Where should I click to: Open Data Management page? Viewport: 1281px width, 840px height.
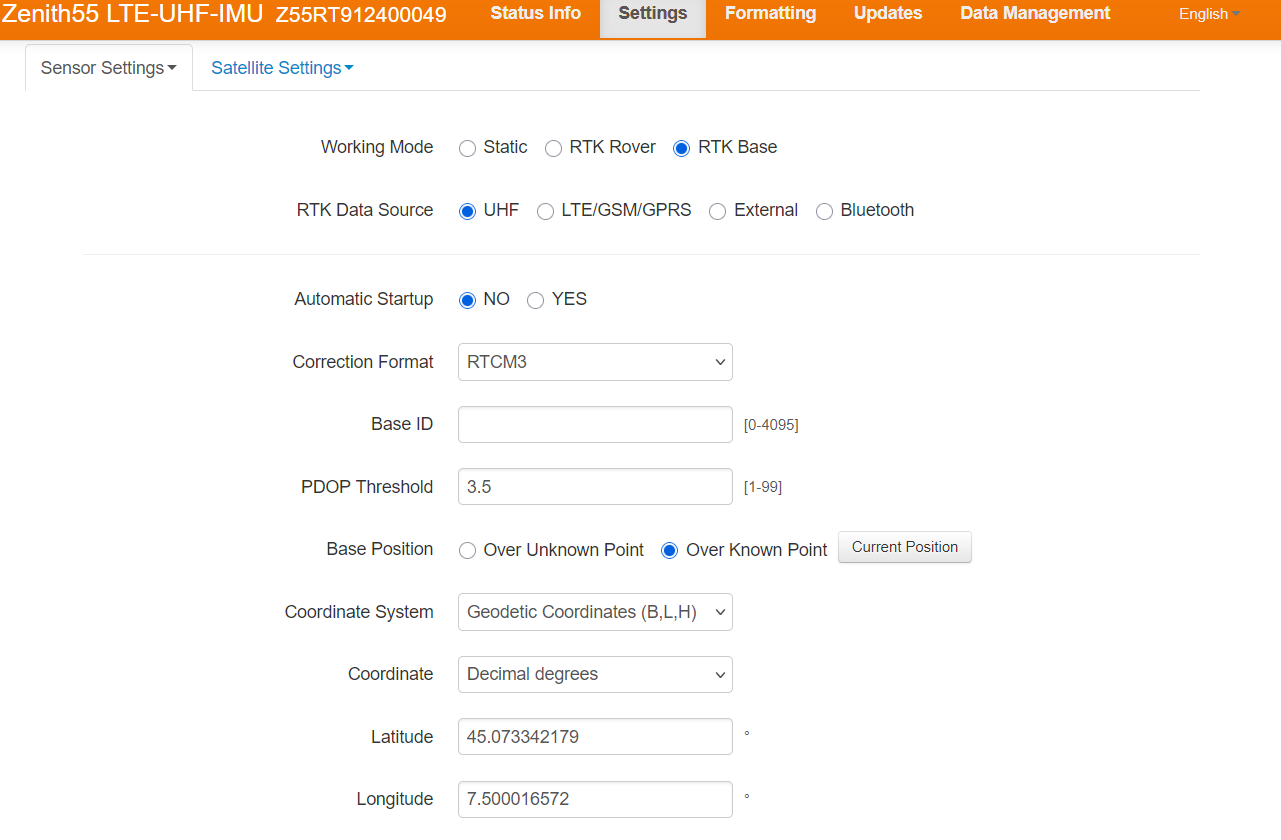(1035, 14)
